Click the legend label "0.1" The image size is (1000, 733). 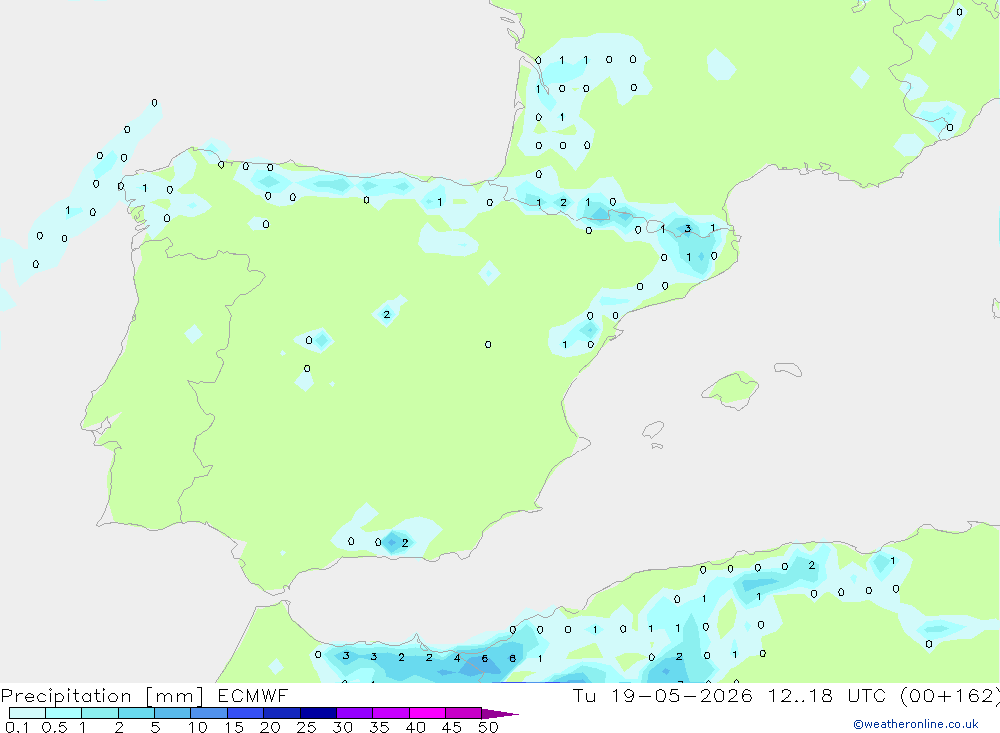point(17,727)
